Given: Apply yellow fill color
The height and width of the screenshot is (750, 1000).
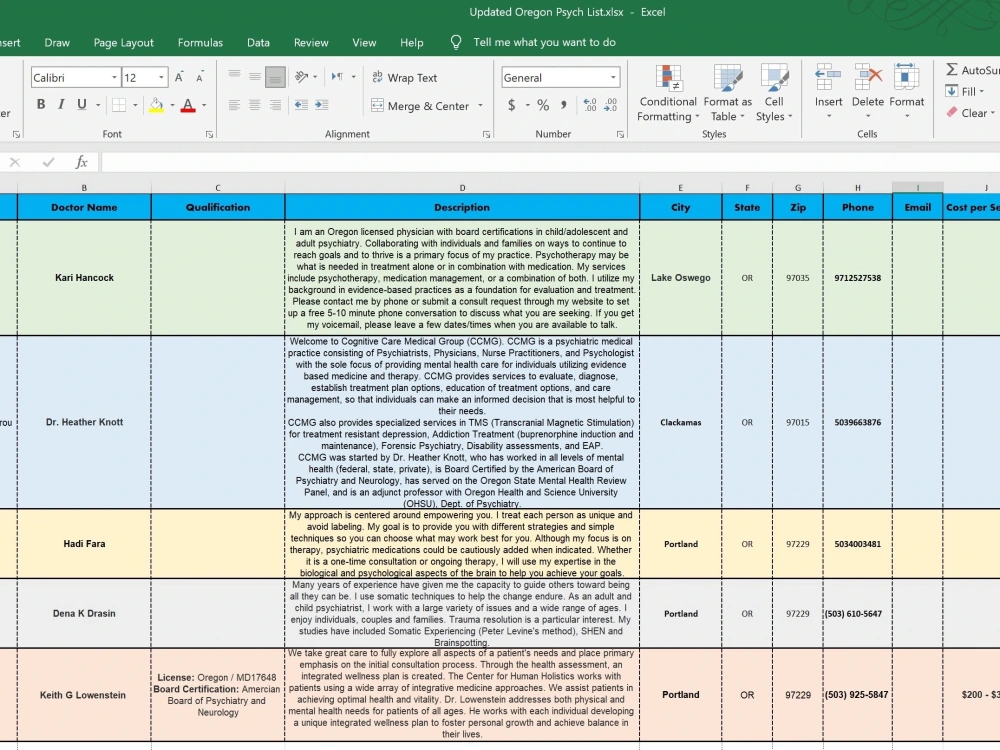Looking at the screenshot, I should click(x=156, y=105).
